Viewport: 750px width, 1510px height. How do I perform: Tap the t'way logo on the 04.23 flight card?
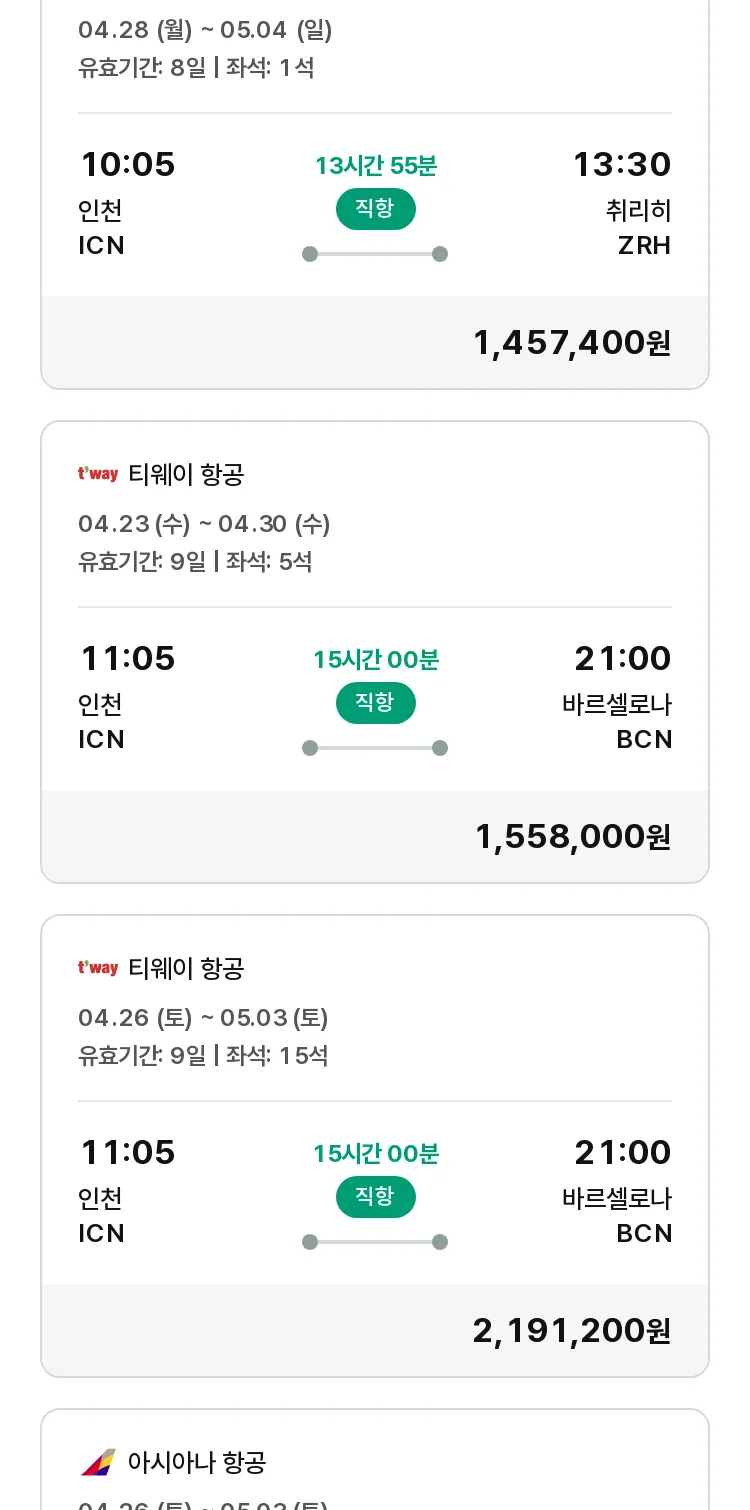pos(98,474)
